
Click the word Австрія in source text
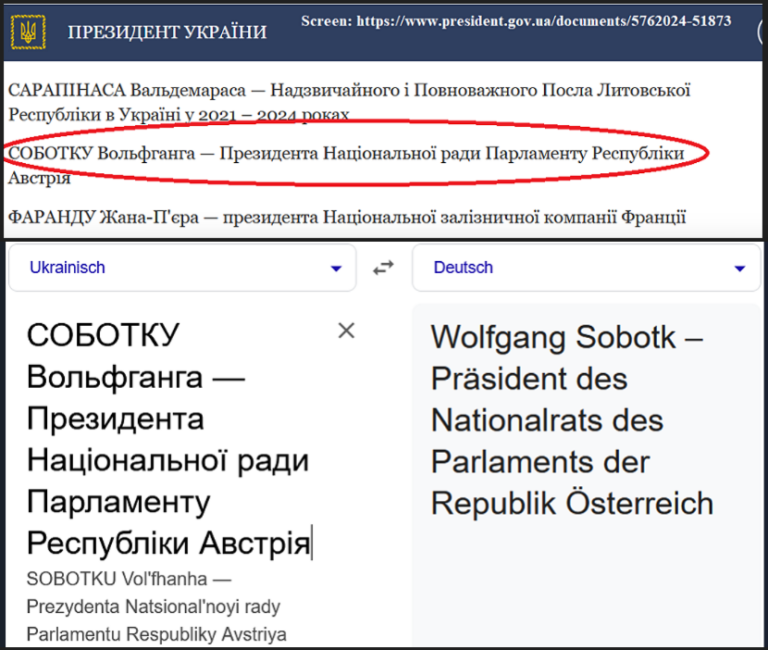coord(255,544)
